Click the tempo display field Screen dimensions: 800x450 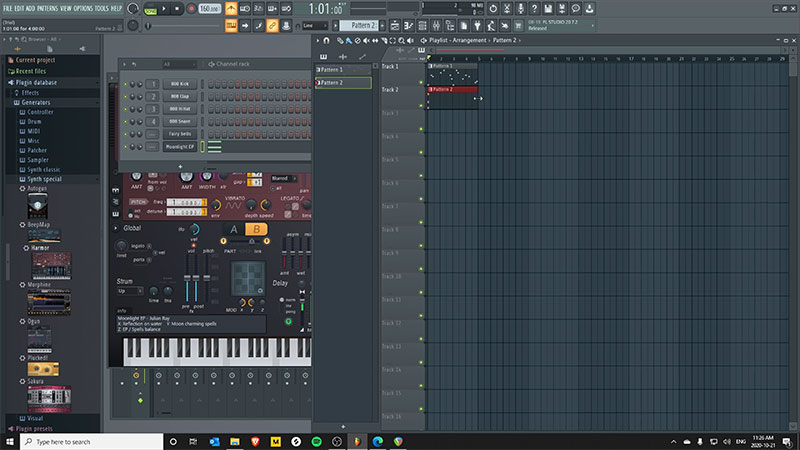[210, 9]
